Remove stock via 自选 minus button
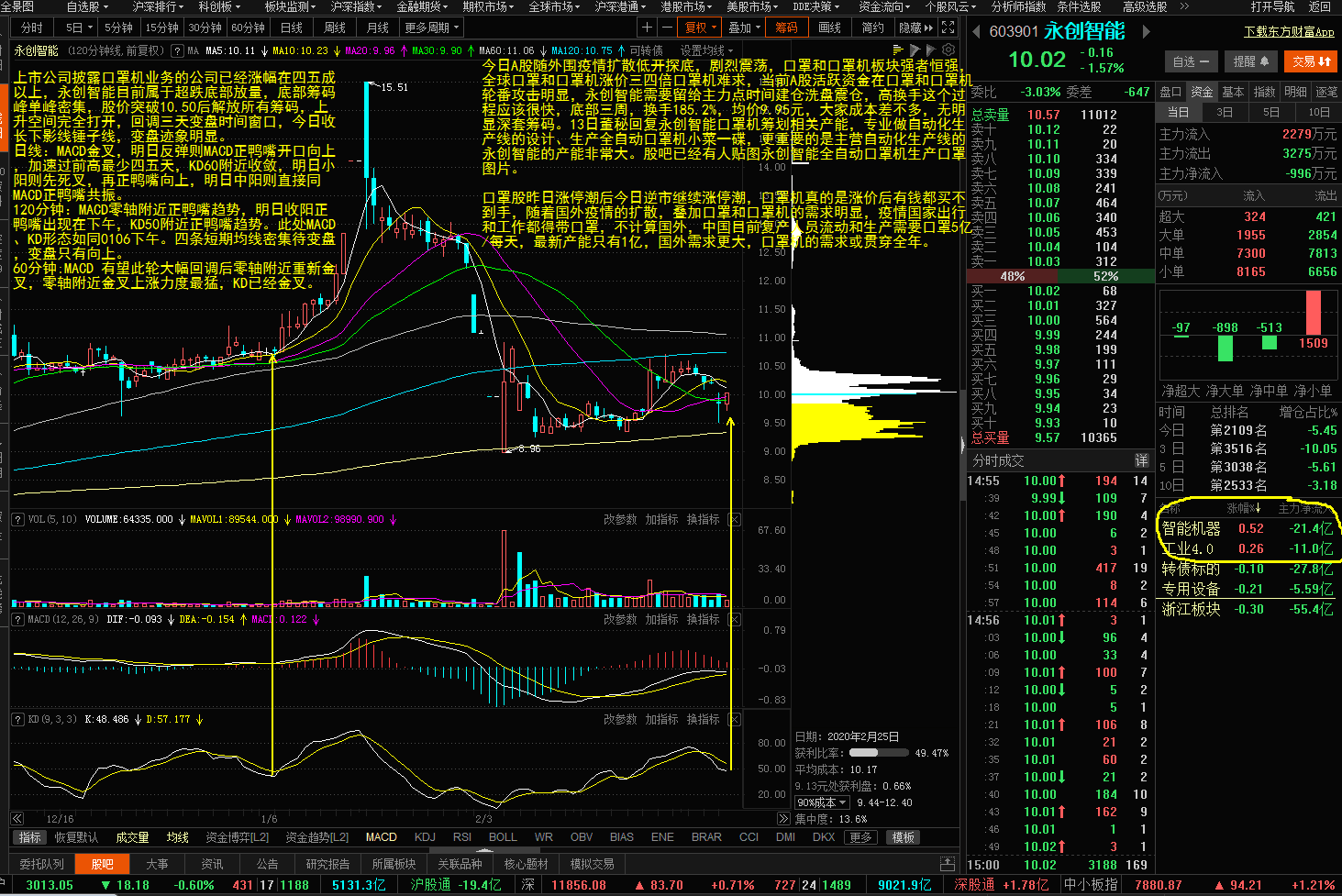The width and height of the screenshot is (1342, 896). tap(1191, 61)
